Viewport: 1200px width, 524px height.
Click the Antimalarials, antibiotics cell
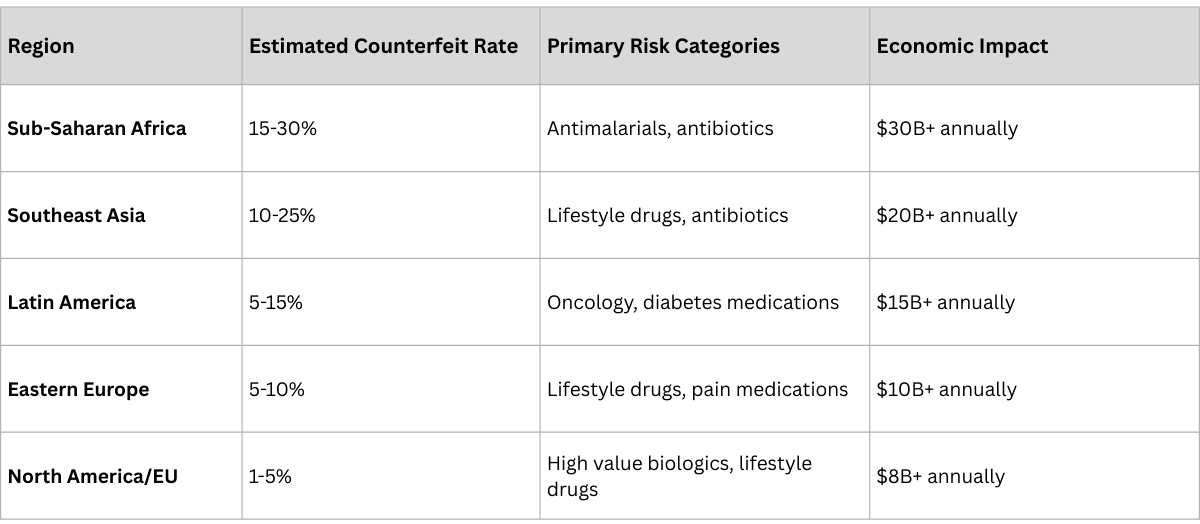pos(660,128)
